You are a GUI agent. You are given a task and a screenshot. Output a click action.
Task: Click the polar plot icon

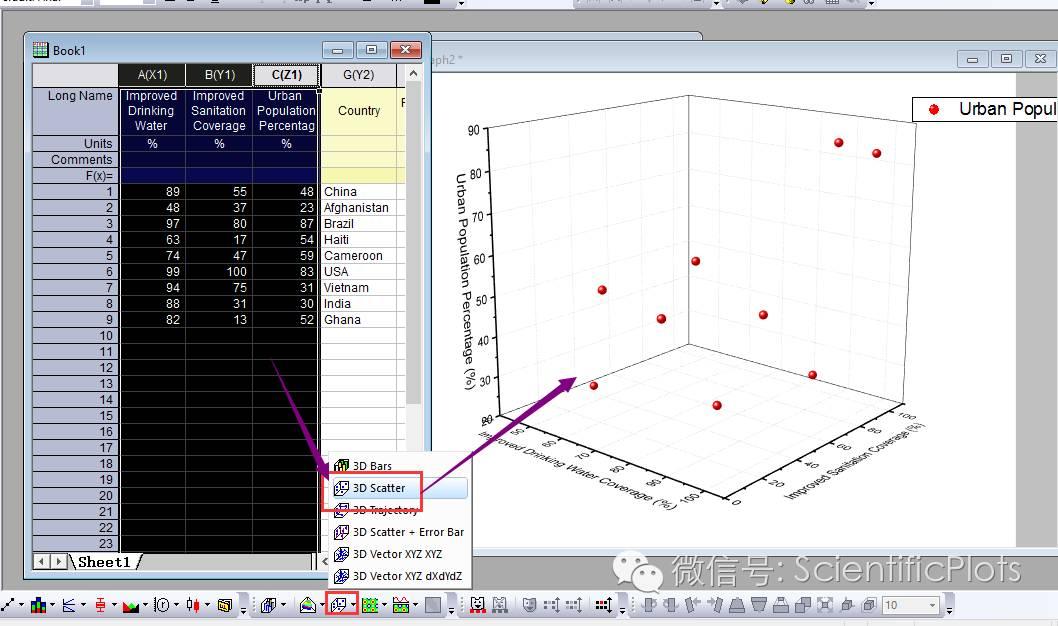click(x=162, y=605)
